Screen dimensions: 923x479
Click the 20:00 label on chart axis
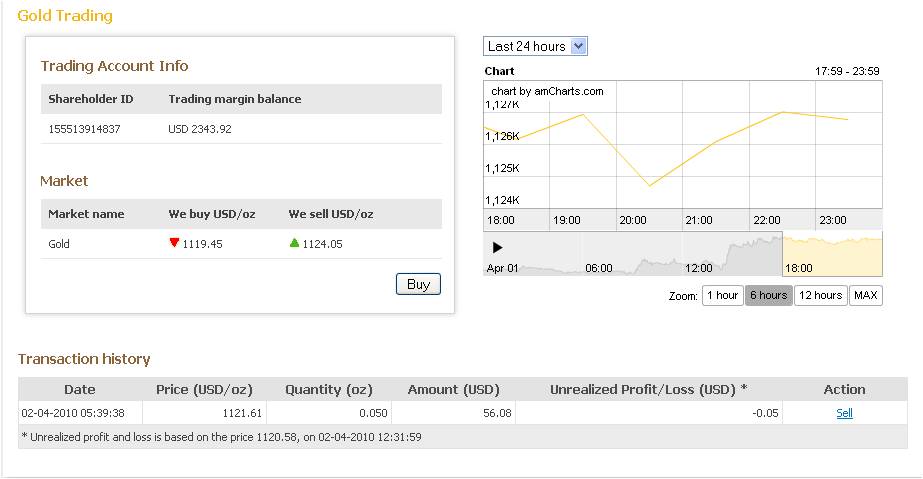[633, 220]
